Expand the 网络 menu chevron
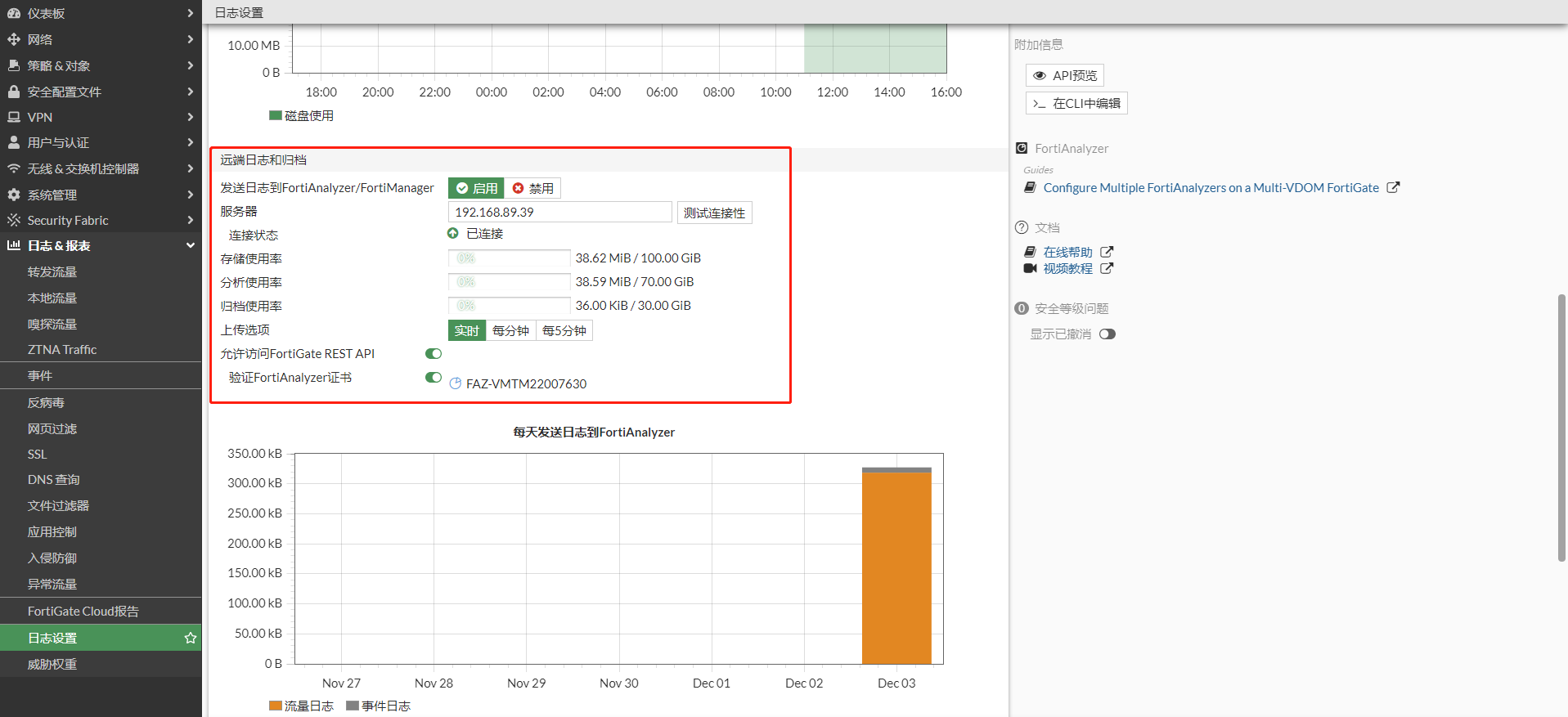Viewport: 1568px width, 717px height. coord(191,39)
